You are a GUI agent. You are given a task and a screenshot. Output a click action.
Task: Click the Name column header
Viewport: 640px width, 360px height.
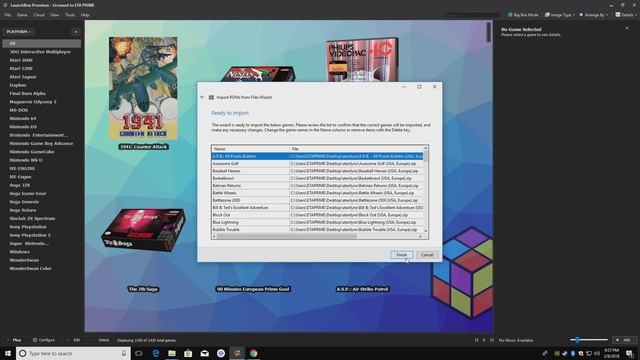point(250,149)
